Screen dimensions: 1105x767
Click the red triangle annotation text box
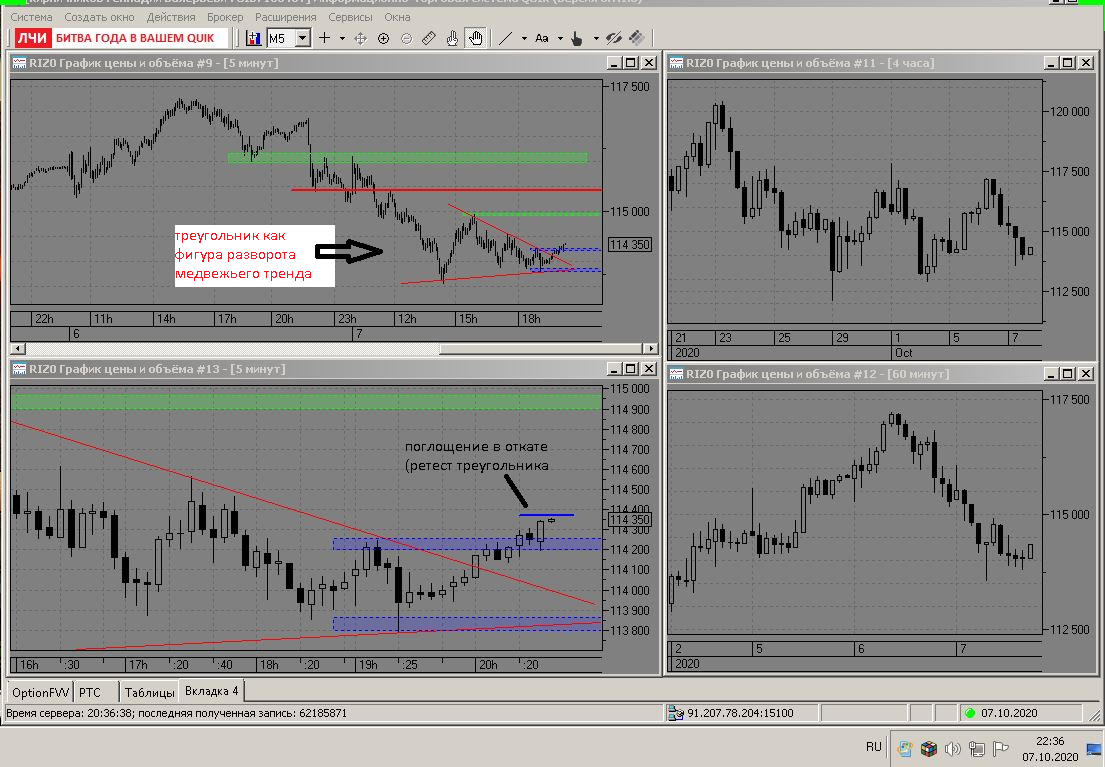pos(254,255)
